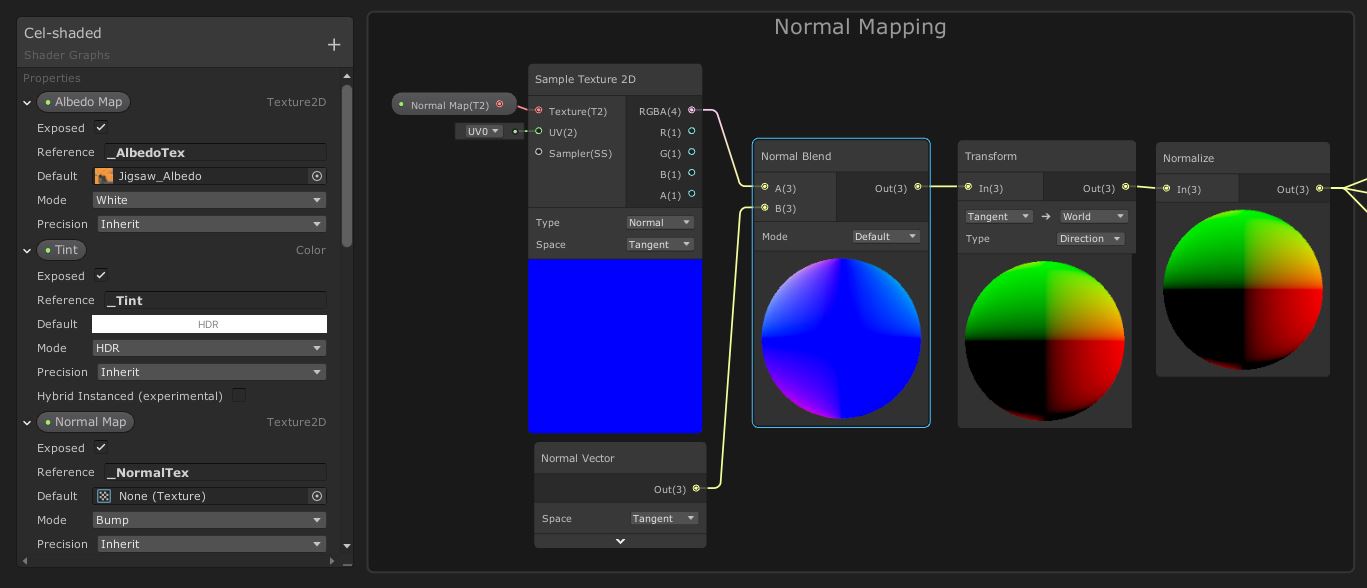Click the RGBA(4) output port on Sample Texture 2D
Viewport: 1367px width, 588px height.
point(693,111)
